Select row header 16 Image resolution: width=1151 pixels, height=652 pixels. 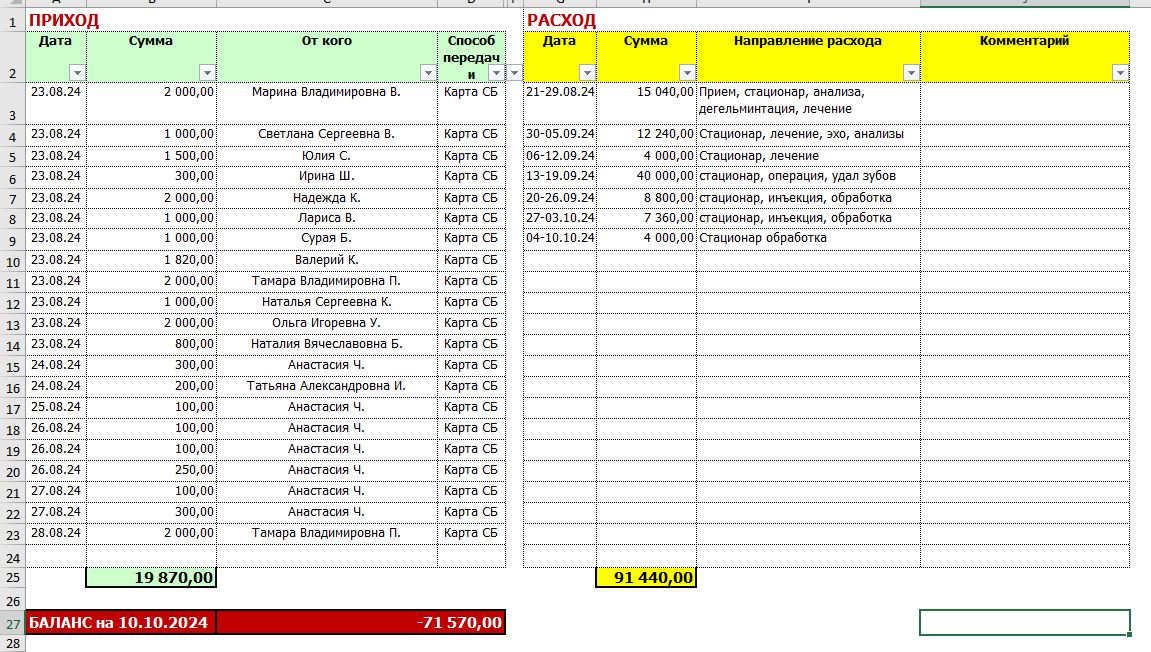(x=12, y=388)
